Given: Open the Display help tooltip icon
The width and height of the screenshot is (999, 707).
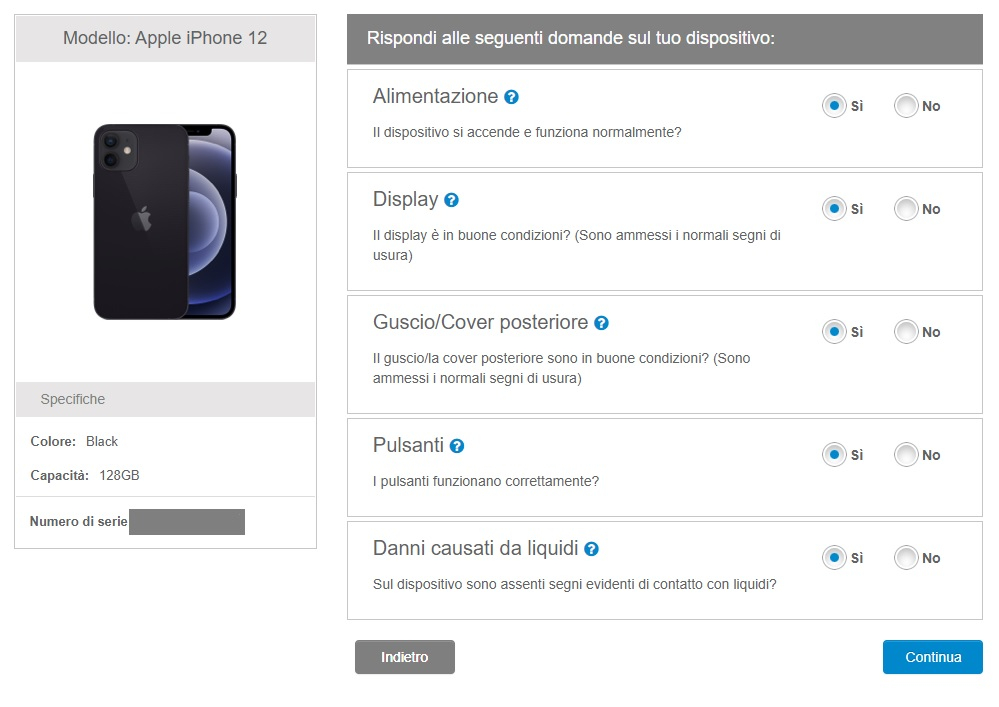Looking at the screenshot, I should tap(451, 200).
